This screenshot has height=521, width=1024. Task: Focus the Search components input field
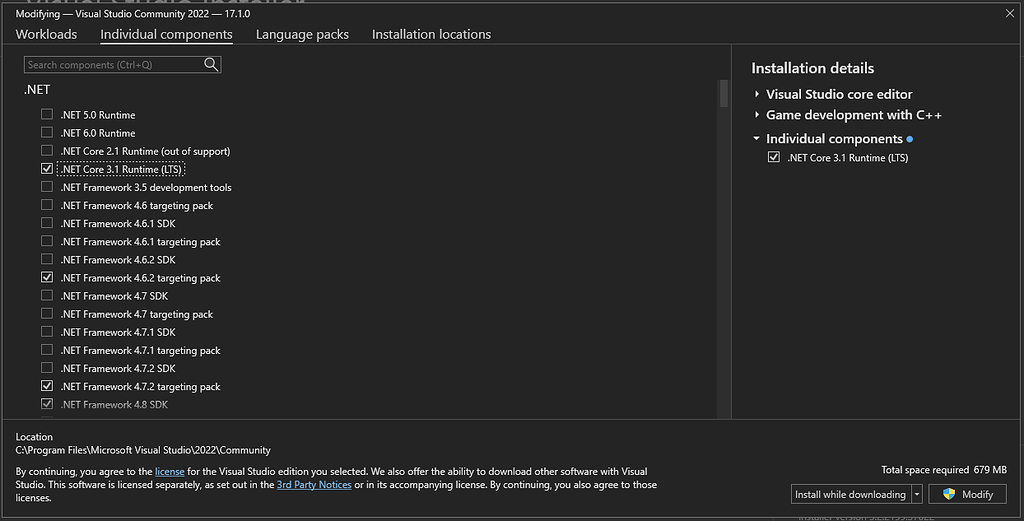click(x=112, y=64)
